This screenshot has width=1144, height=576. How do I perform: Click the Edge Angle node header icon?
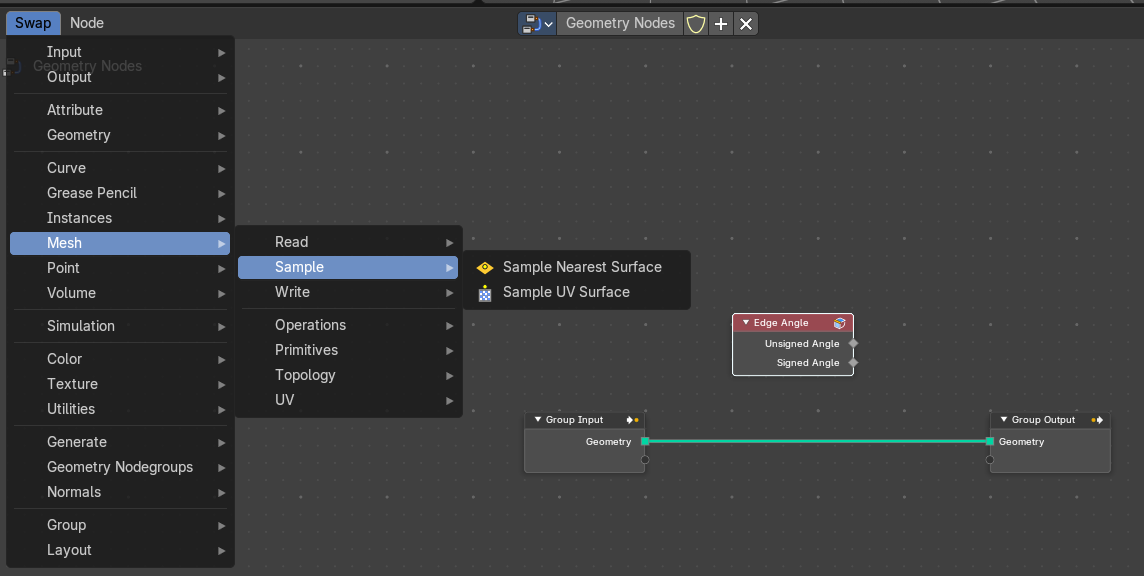click(x=839, y=323)
